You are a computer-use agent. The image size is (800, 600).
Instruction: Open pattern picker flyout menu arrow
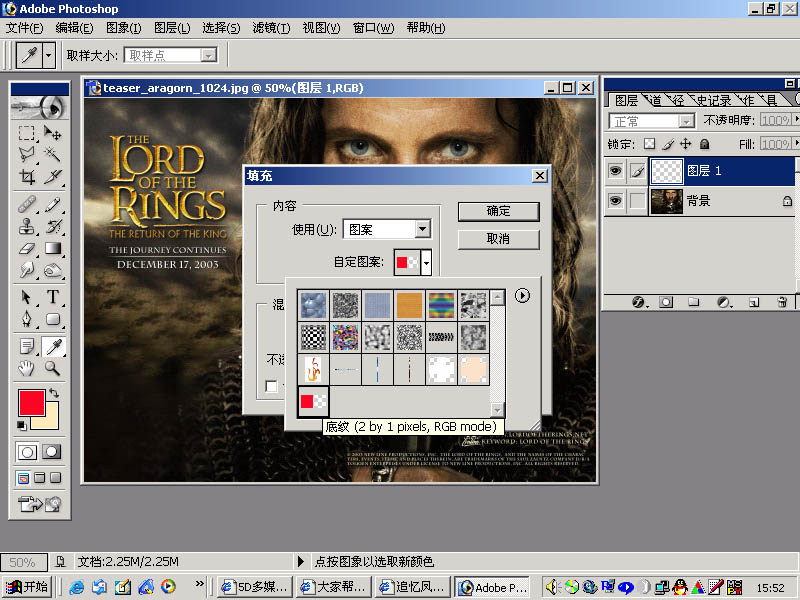522,295
